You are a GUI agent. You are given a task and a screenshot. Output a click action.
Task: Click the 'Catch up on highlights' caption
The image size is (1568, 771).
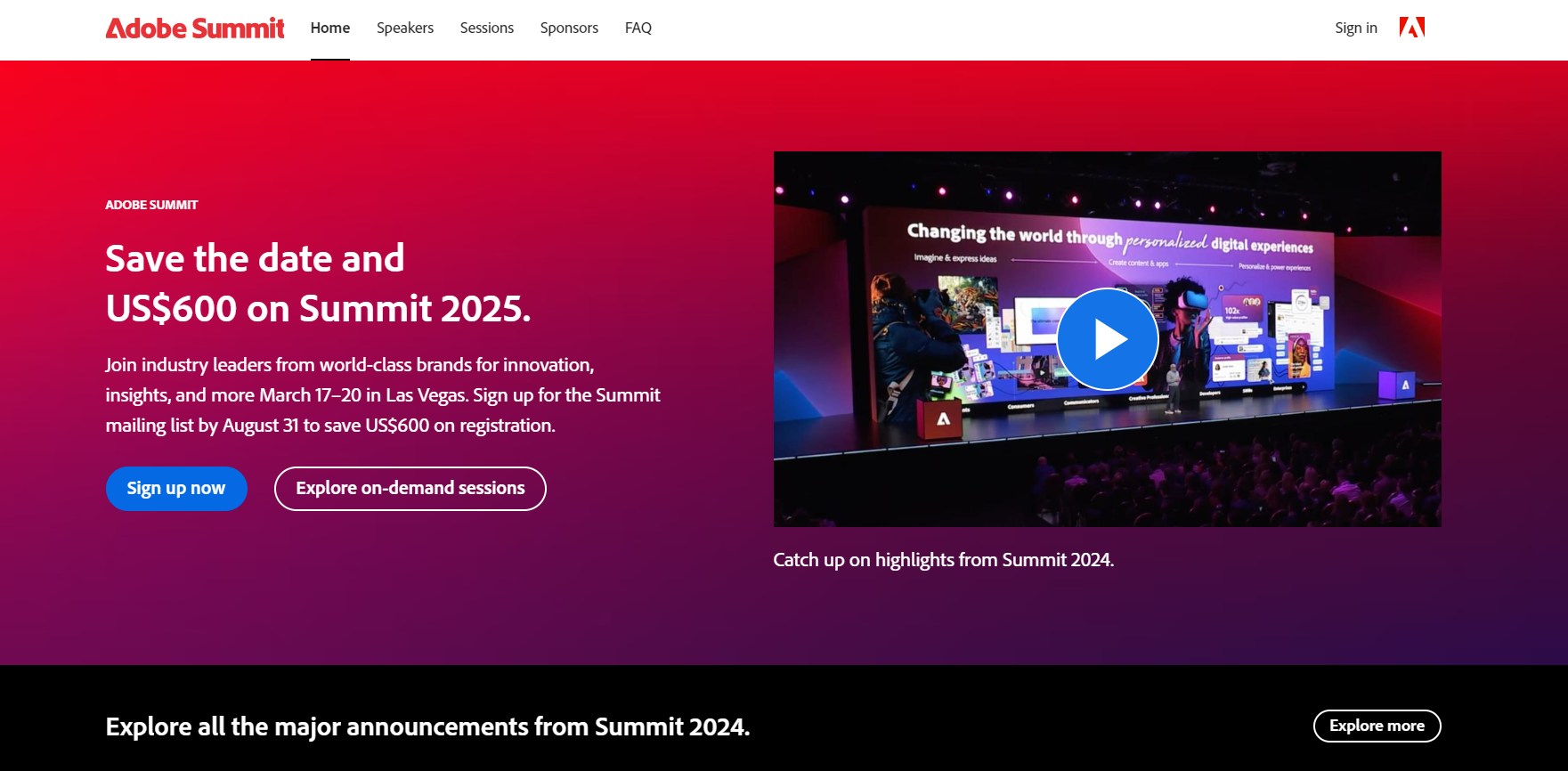944,560
